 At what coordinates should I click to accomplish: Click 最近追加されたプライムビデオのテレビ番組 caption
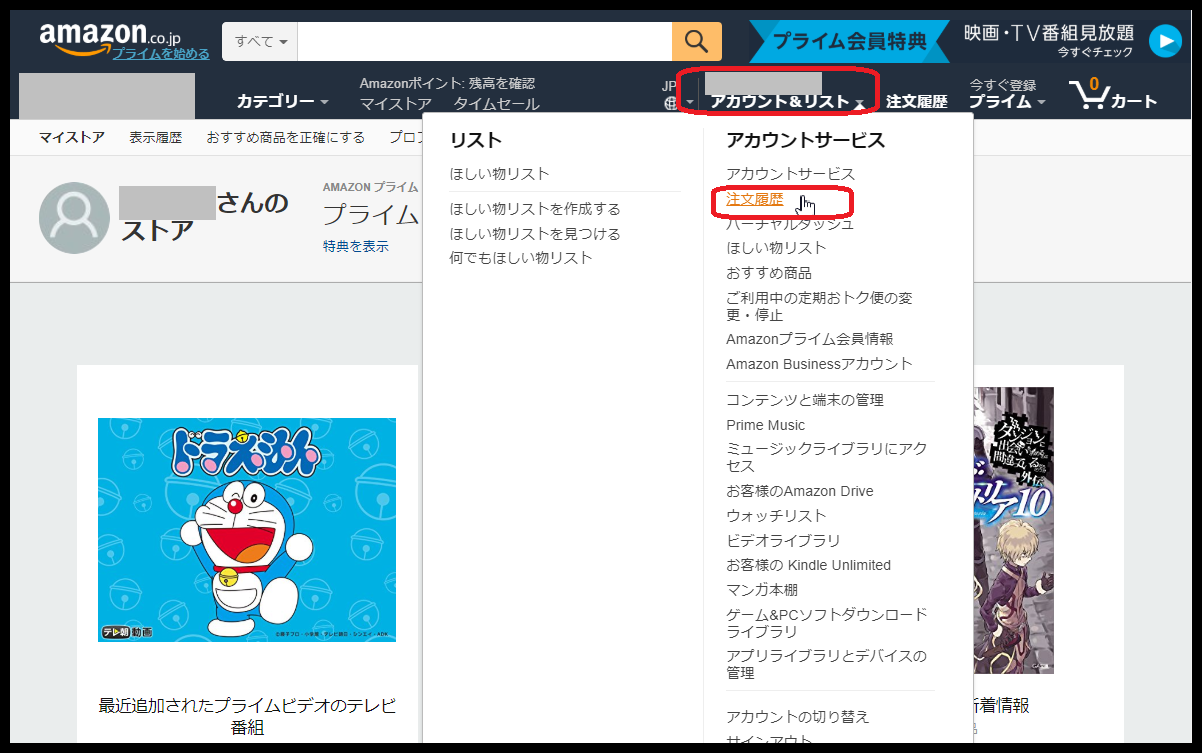tap(247, 716)
